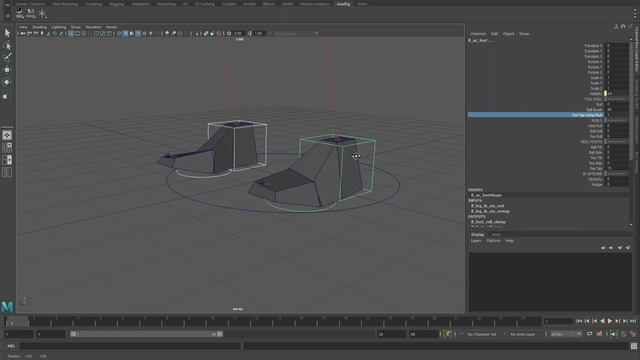
Task: Open the viewport Lighting menu
Action: coord(59,27)
